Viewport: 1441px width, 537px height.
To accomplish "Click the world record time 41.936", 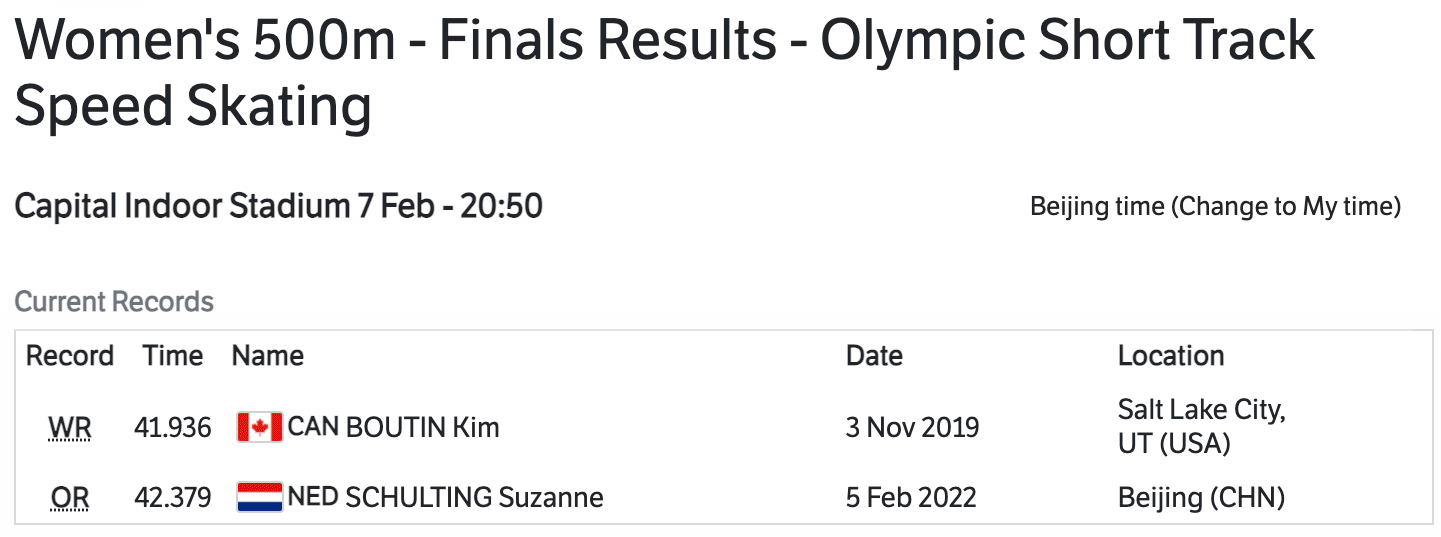I will click(173, 428).
